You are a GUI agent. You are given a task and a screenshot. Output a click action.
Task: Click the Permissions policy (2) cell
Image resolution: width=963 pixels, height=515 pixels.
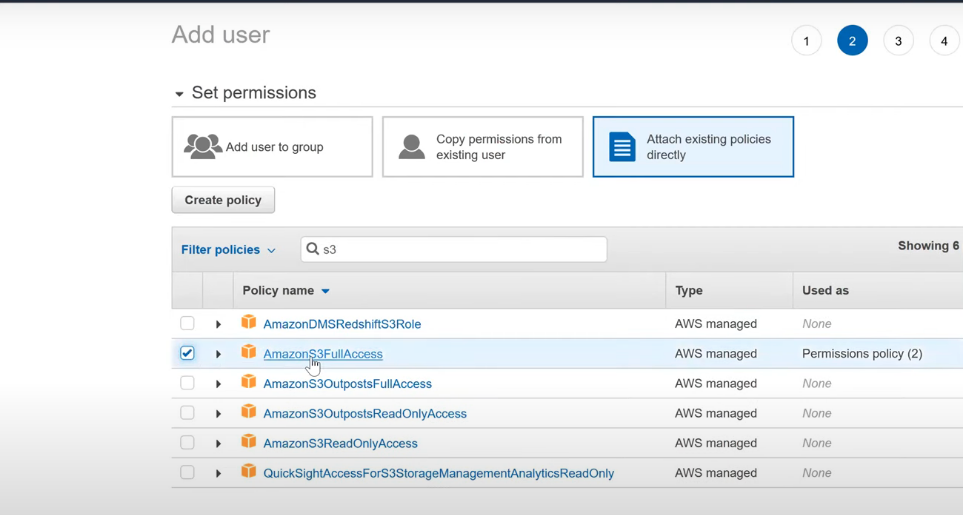pyautogui.click(x=862, y=354)
